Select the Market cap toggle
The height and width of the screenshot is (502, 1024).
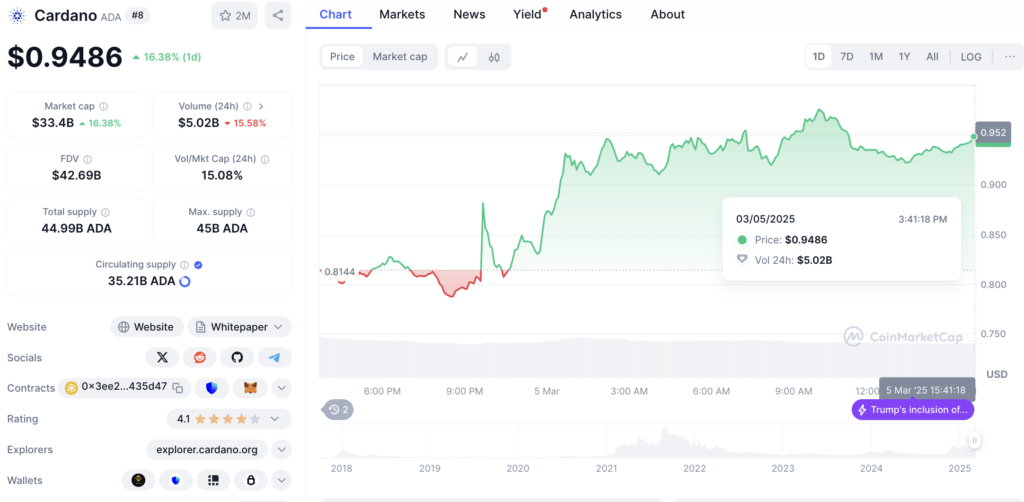pyautogui.click(x=400, y=57)
